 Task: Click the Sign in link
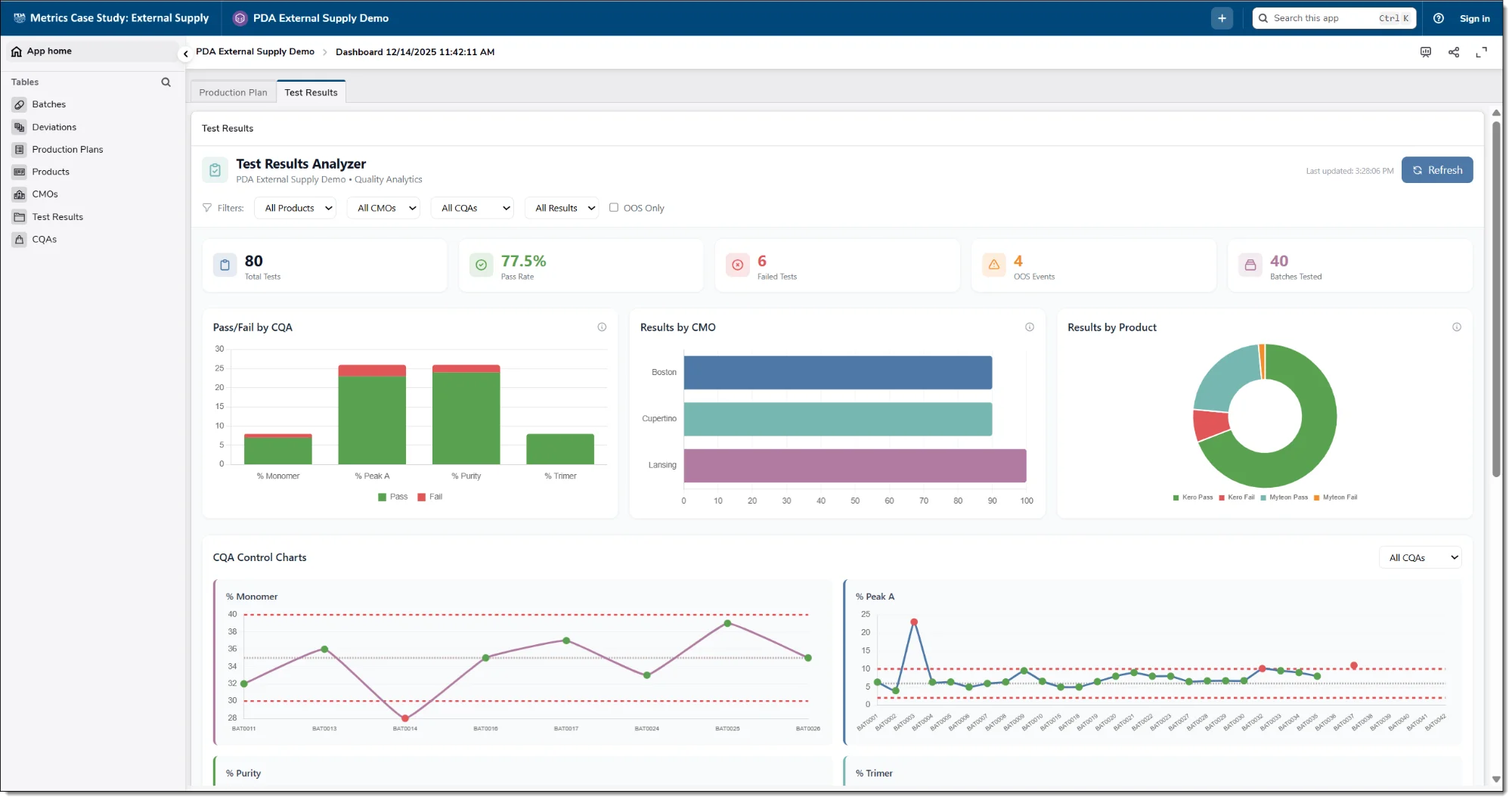click(x=1474, y=17)
